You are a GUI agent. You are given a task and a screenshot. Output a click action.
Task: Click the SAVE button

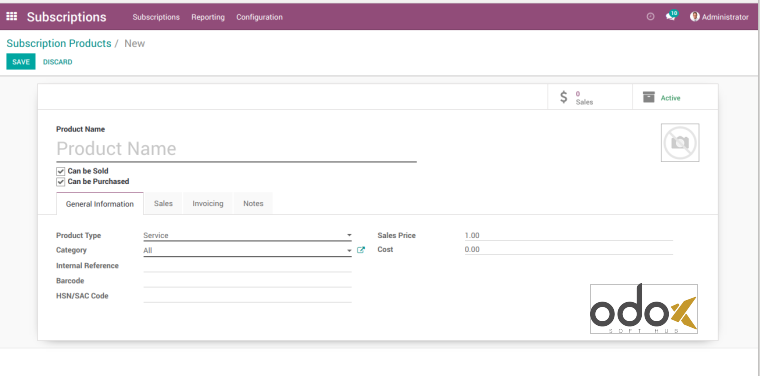21,62
